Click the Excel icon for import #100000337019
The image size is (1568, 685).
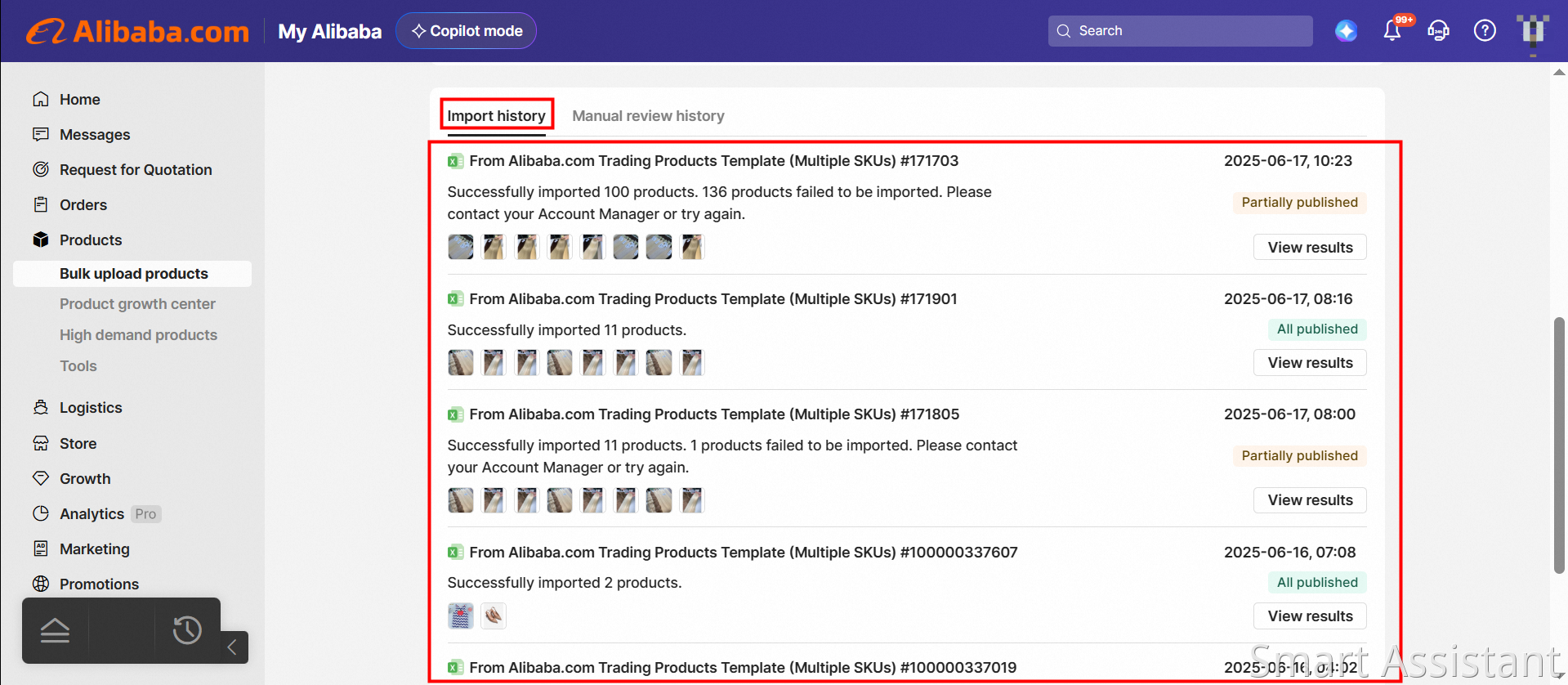pyautogui.click(x=455, y=668)
